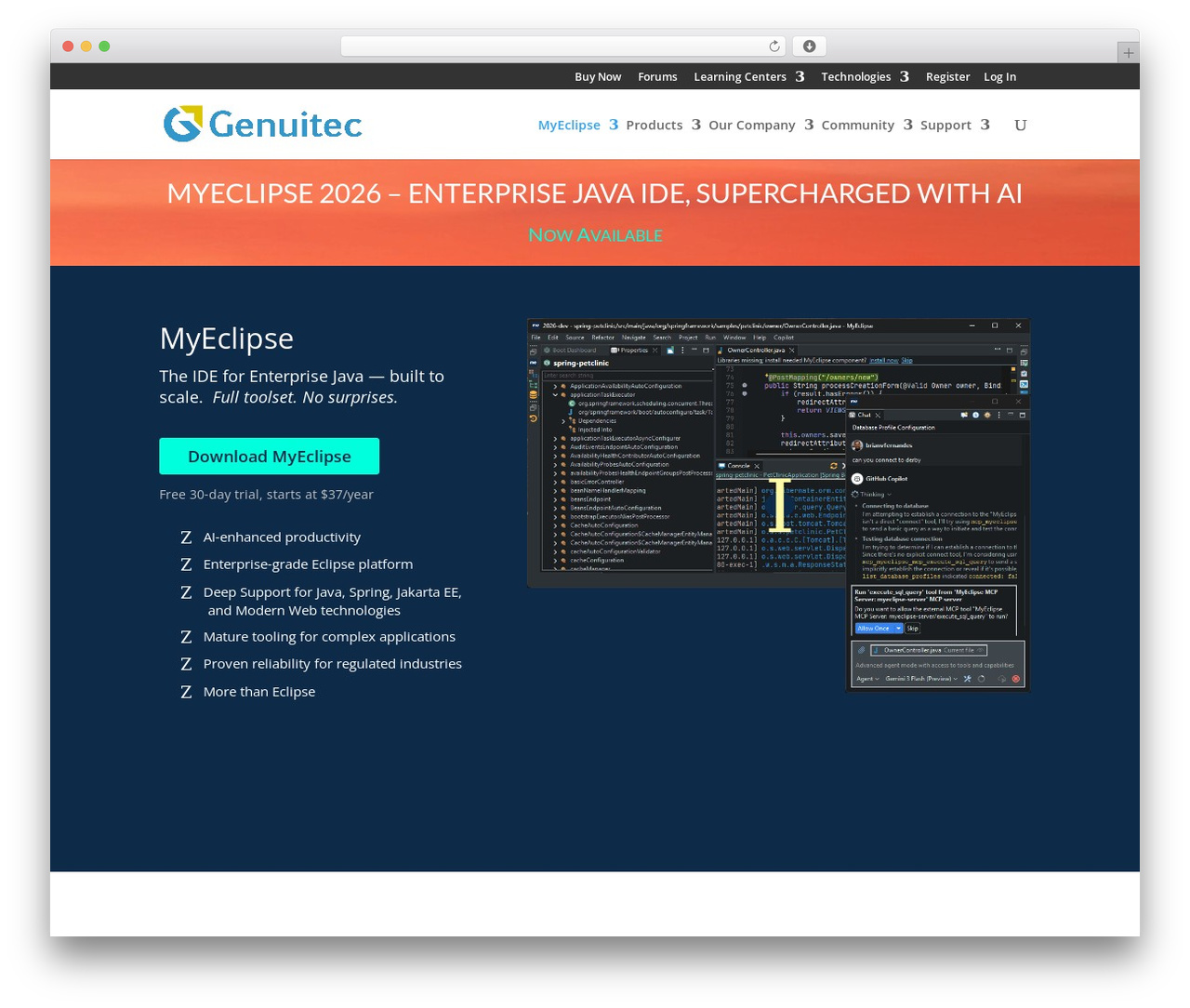This screenshot has height=1008, width=1190.
Task: Click inside the browser address bar
Action: coord(563,46)
